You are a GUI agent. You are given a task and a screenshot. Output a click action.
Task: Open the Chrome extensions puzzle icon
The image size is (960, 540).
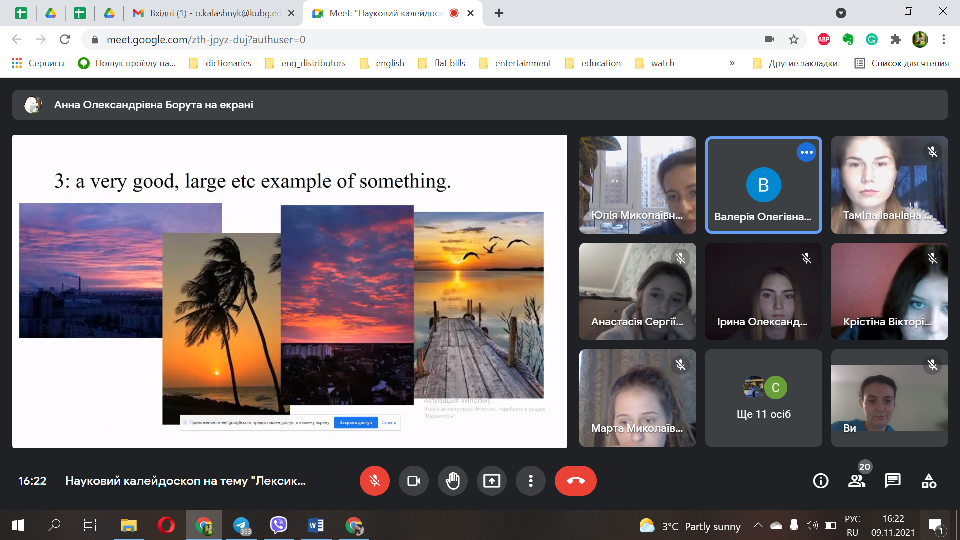click(x=896, y=39)
